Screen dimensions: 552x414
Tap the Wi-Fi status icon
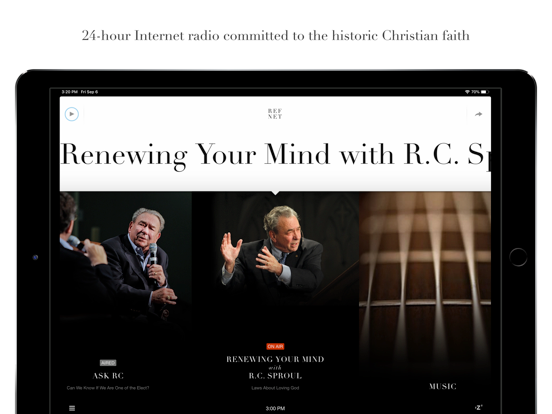(467, 92)
